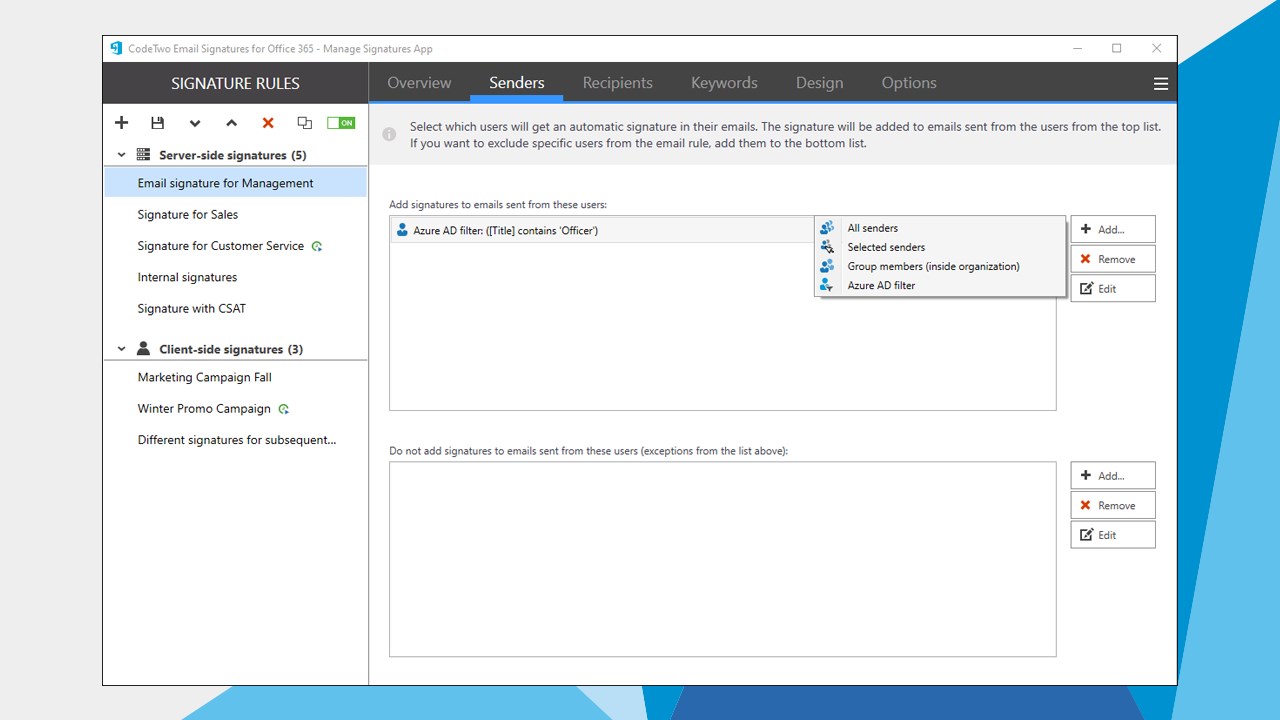Add a new signature rule with the plus icon
Screen dimensions: 1280x720
121,123
